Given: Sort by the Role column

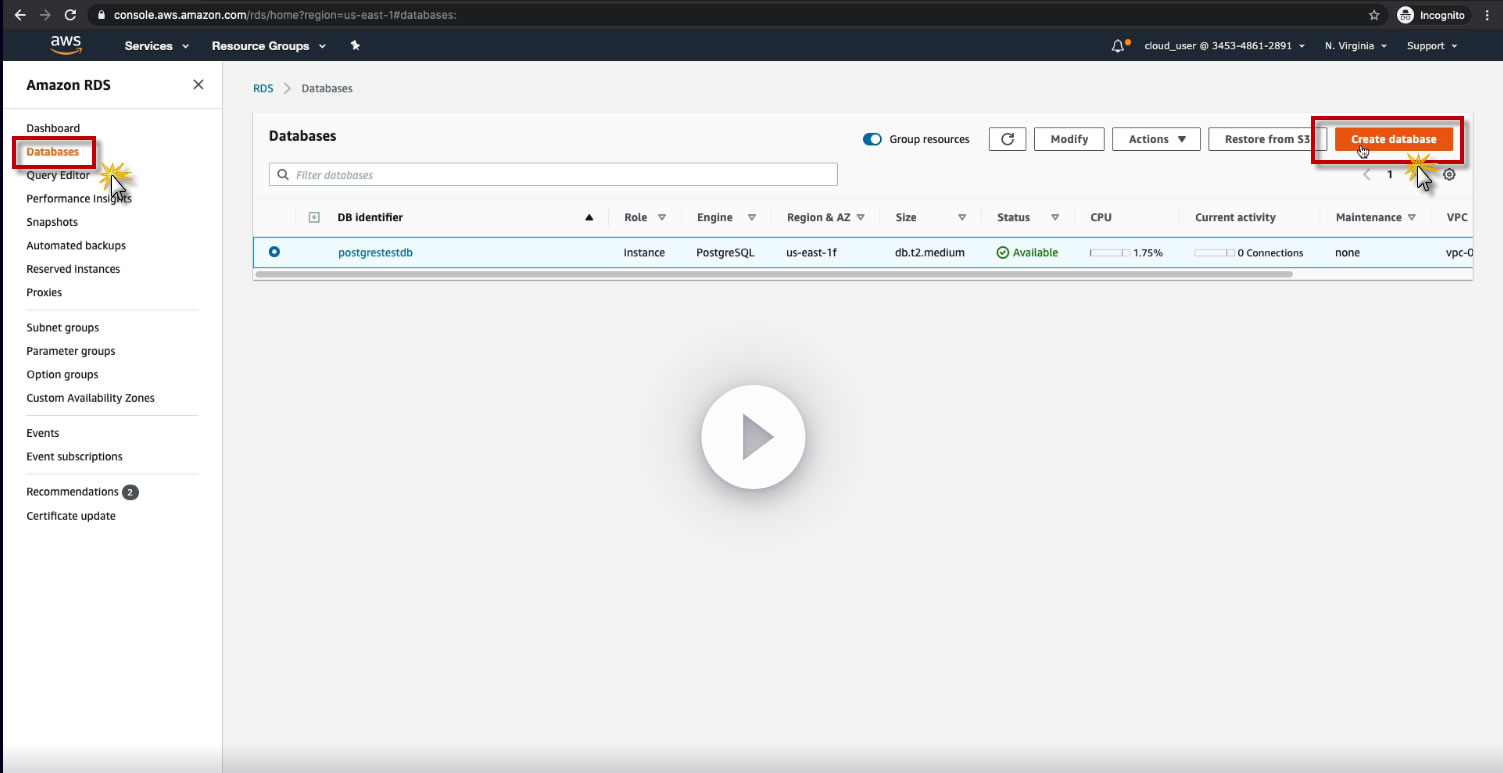Looking at the screenshot, I should pyautogui.click(x=662, y=217).
